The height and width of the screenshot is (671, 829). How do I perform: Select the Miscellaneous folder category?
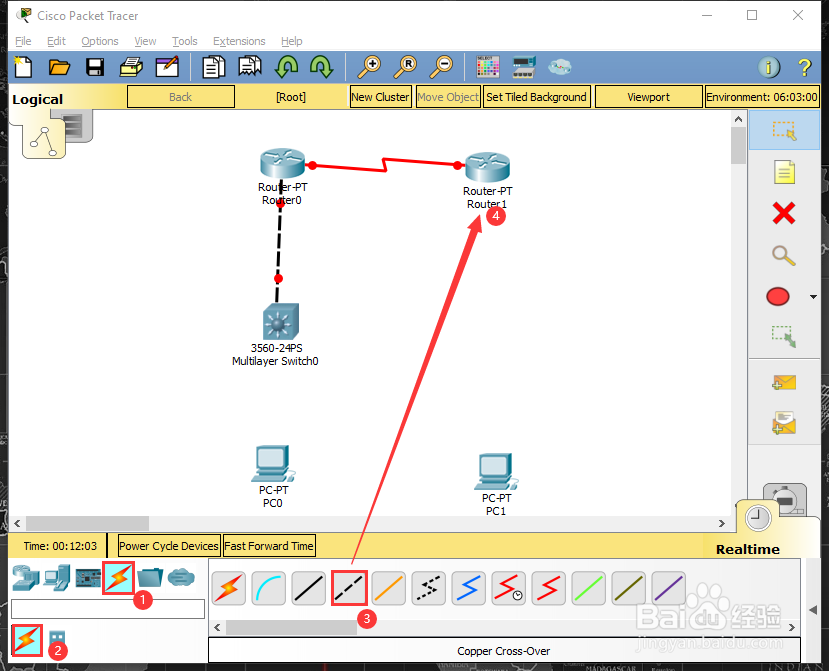point(150,577)
